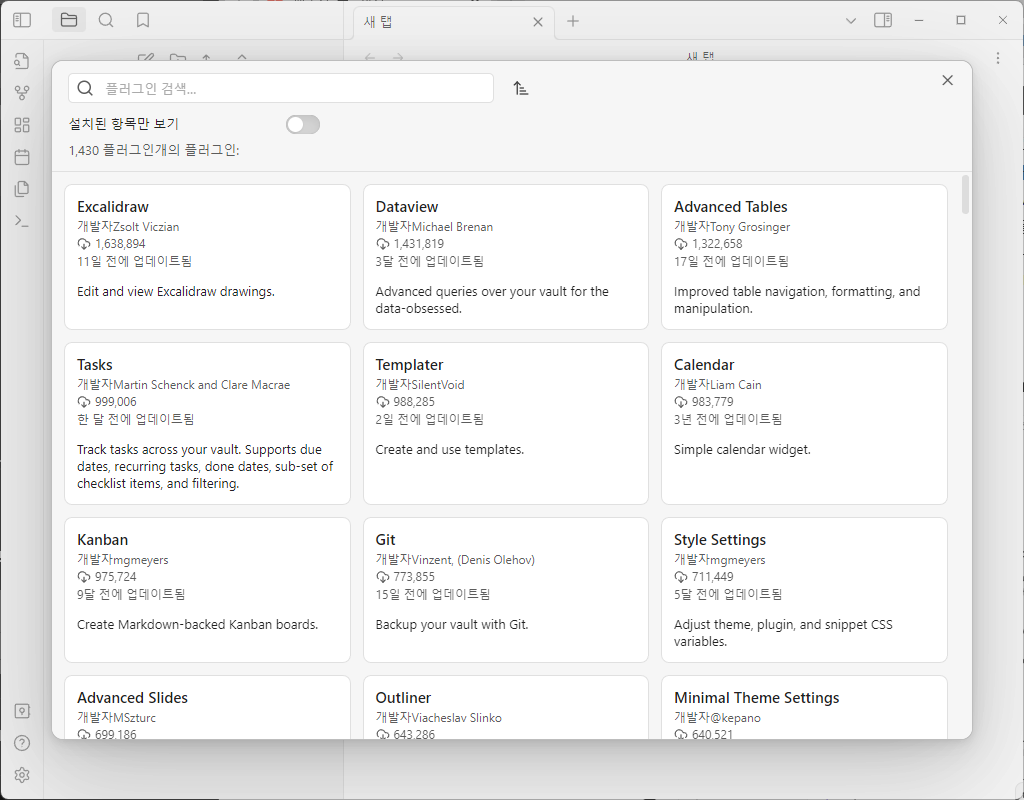Click the Dataview download count 1,431,819
Screen dimensions: 1024x800
(x=419, y=244)
